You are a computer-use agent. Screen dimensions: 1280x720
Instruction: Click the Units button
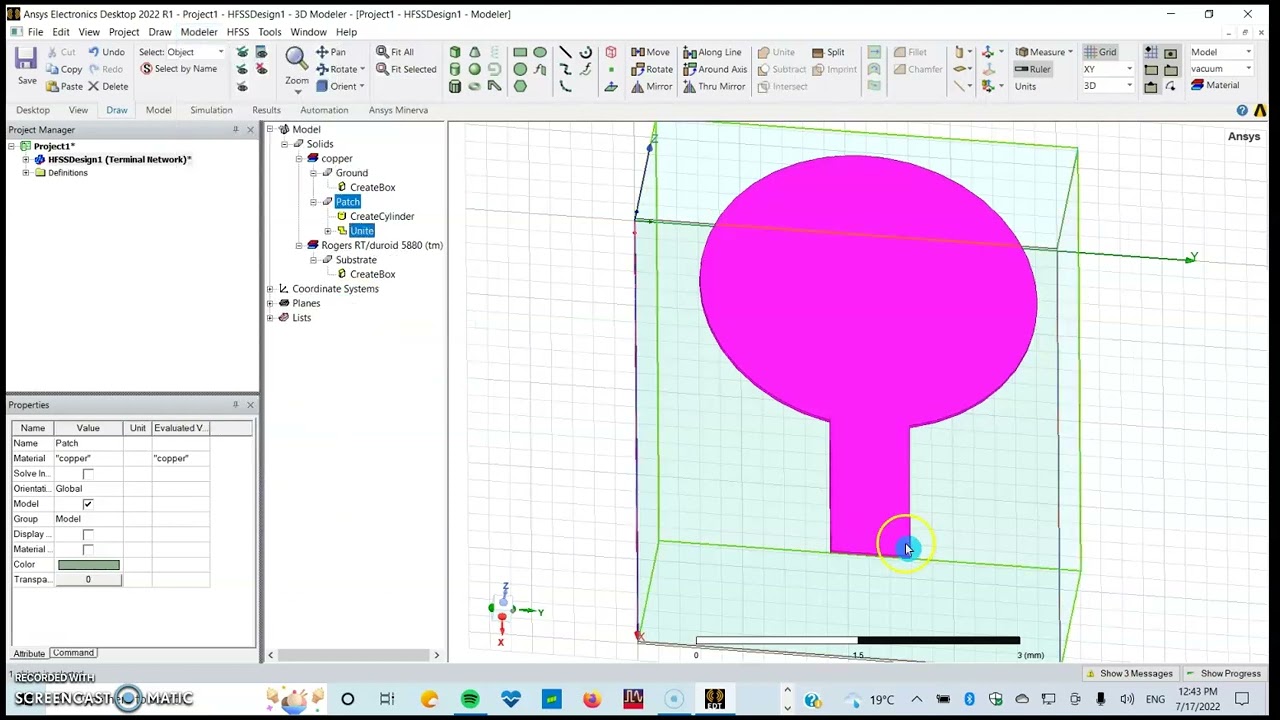(x=1025, y=86)
